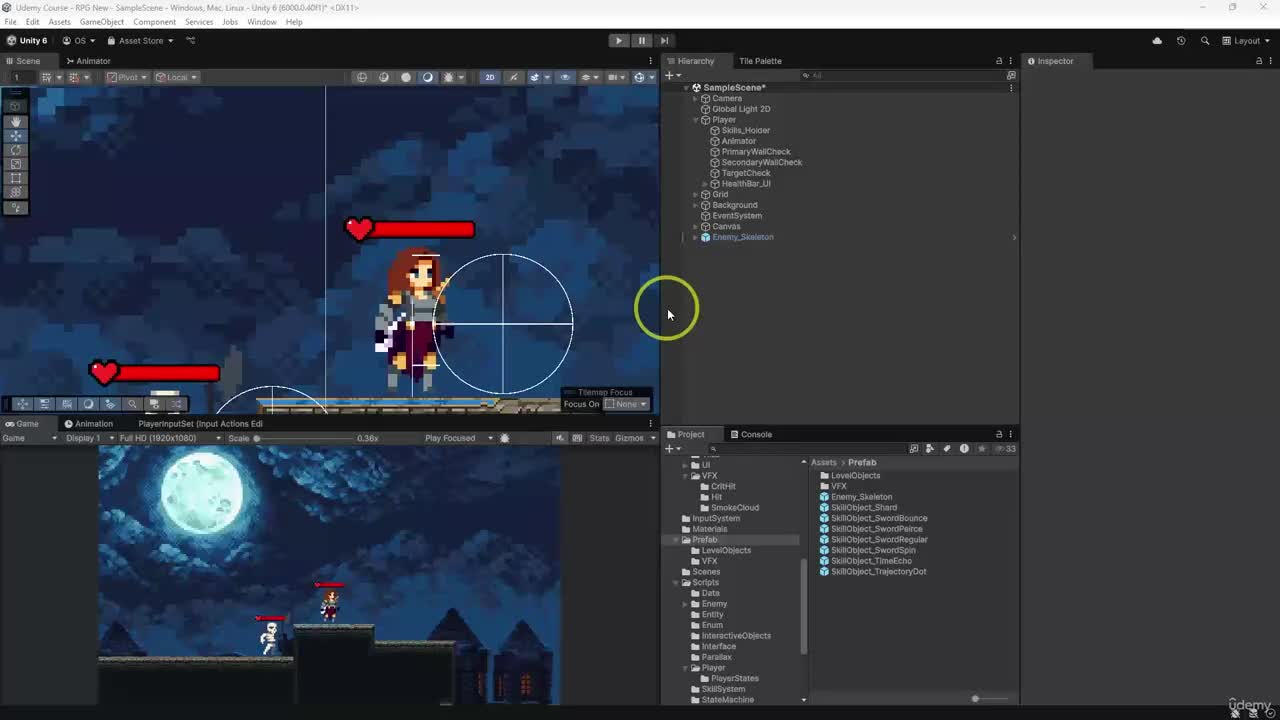Open the File menu
The height and width of the screenshot is (720, 1280).
pos(10,22)
